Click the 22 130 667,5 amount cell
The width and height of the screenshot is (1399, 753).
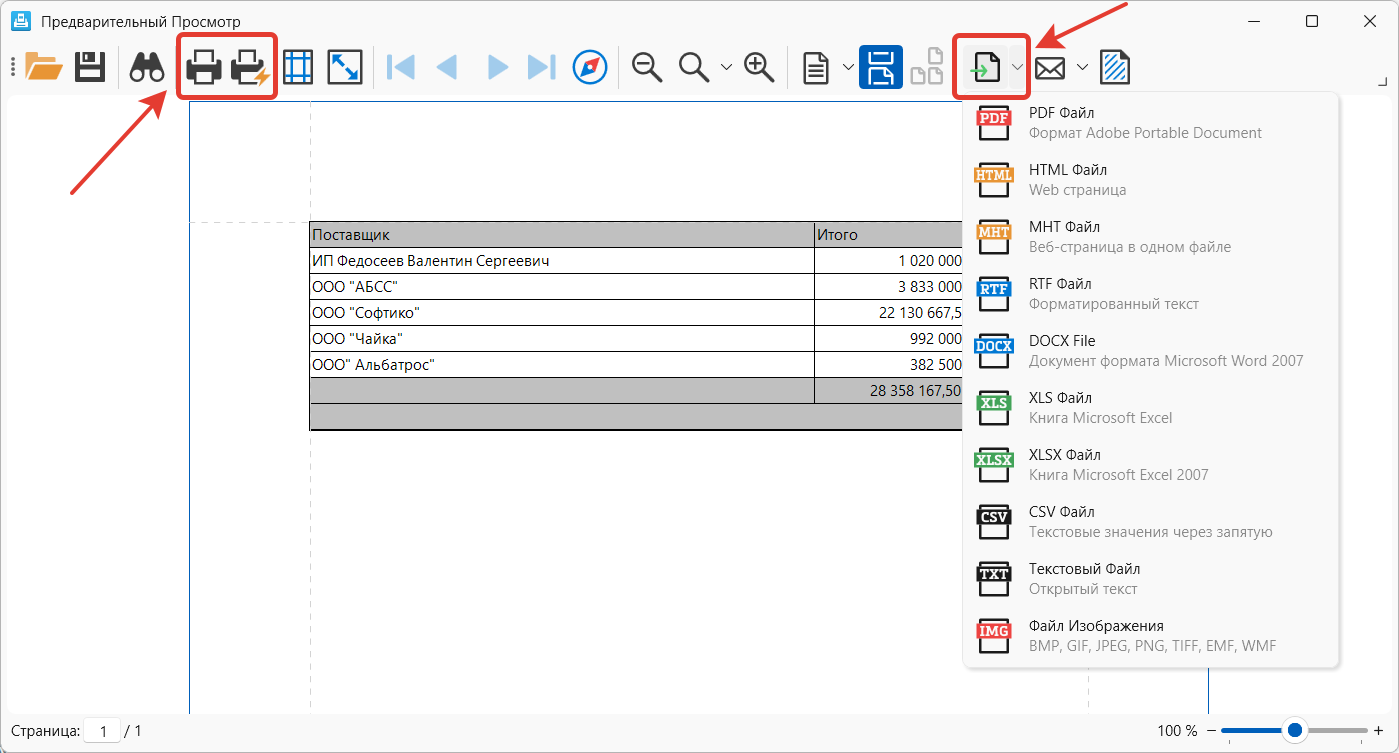(x=888, y=313)
